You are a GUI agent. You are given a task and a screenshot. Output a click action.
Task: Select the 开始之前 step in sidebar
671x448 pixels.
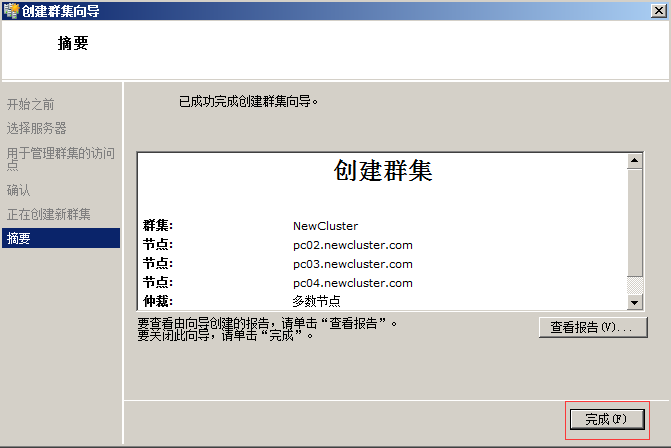coord(31,104)
